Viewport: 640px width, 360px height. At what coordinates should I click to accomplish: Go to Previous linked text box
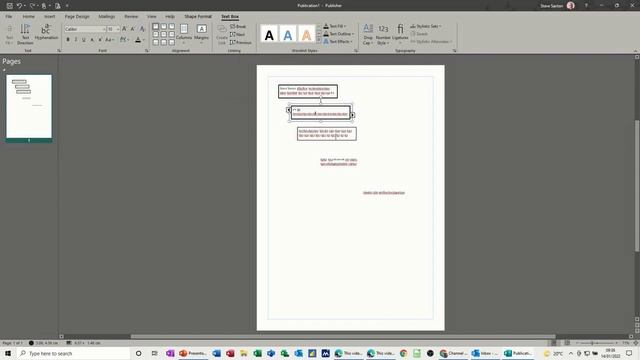[x=240, y=42]
